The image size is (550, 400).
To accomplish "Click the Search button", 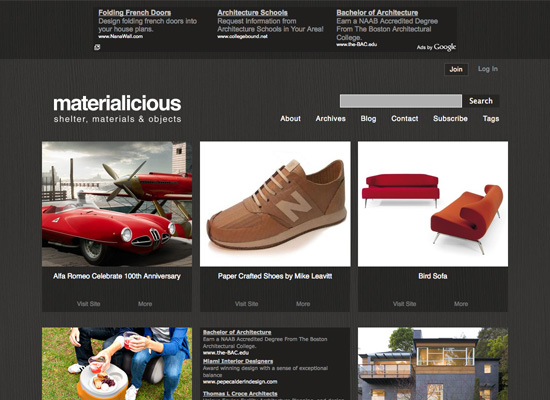I will tap(481, 101).
